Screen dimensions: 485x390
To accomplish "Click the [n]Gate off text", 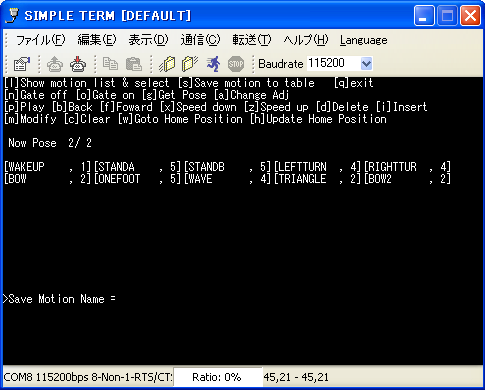I will [35, 95].
